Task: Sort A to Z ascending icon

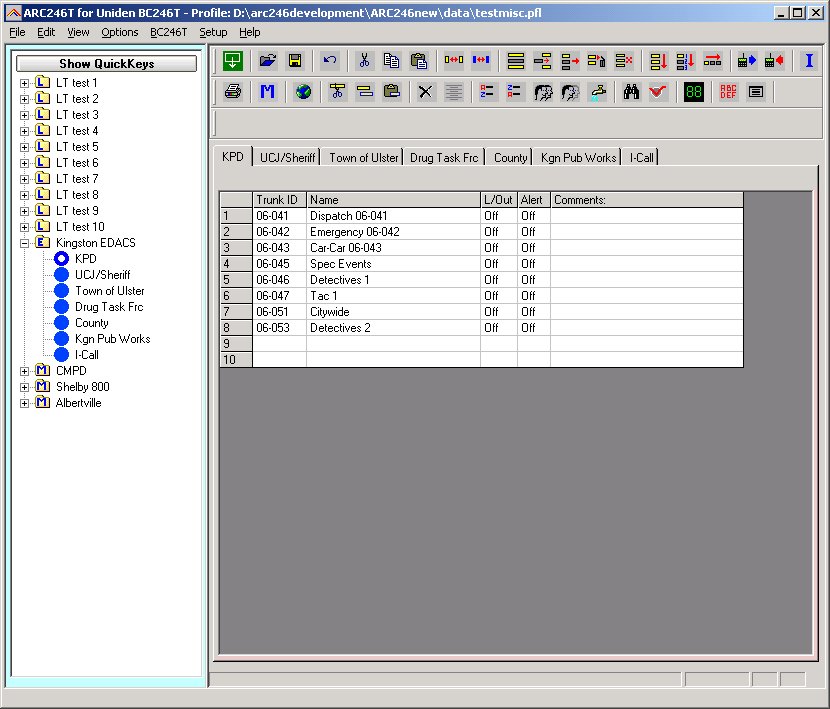Action: click(x=486, y=92)
